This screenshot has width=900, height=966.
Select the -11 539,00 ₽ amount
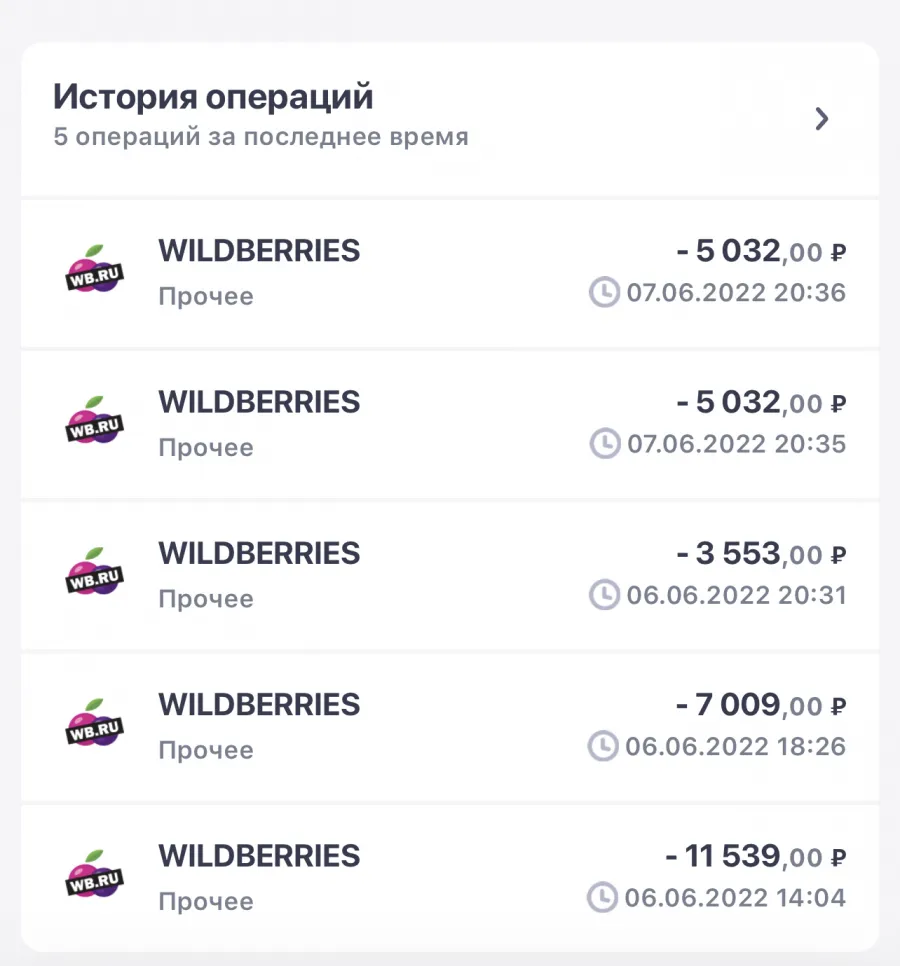pyautogui.click(x=756, y=856)
